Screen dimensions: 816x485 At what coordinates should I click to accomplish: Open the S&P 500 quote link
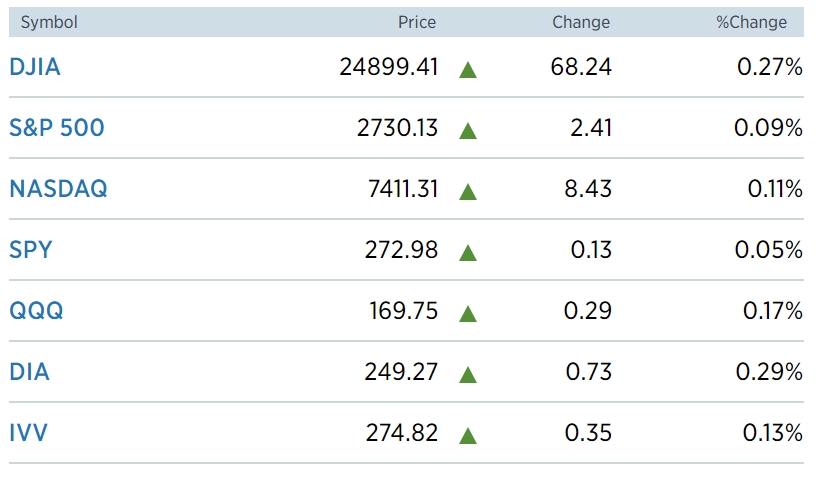57,128
